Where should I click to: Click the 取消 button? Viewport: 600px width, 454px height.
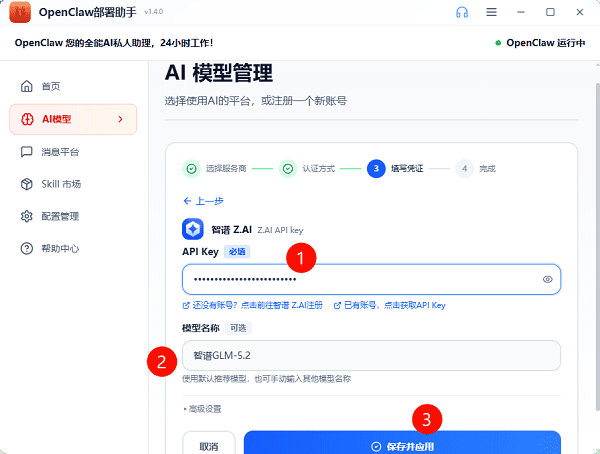coord(209,444)
